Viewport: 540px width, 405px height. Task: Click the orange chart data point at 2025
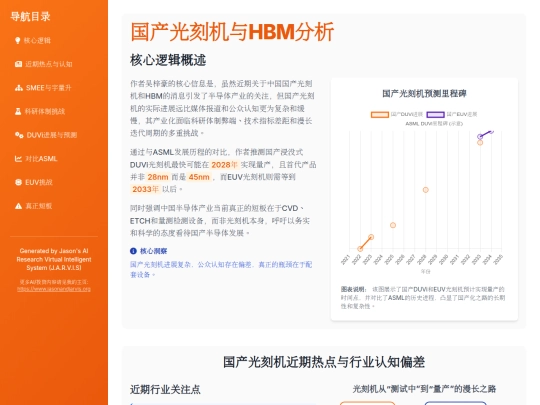click(x=393, y=225)
